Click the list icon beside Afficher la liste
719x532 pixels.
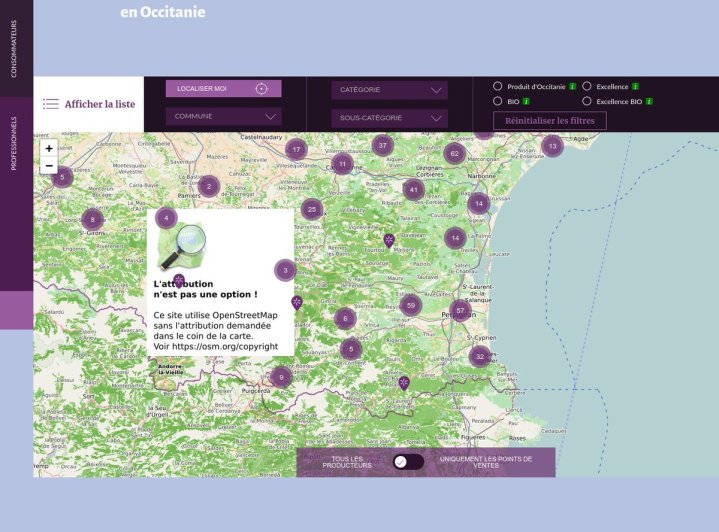(x=51, y=104)
